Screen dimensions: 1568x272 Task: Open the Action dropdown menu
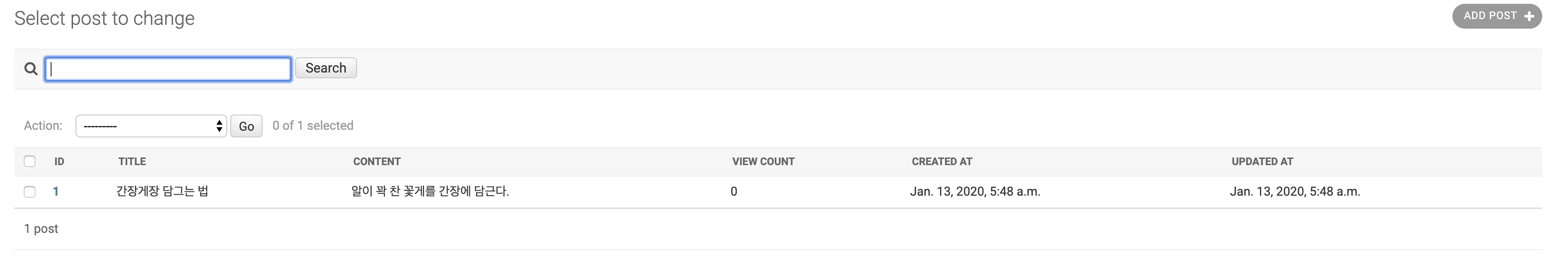pos(151,126)
